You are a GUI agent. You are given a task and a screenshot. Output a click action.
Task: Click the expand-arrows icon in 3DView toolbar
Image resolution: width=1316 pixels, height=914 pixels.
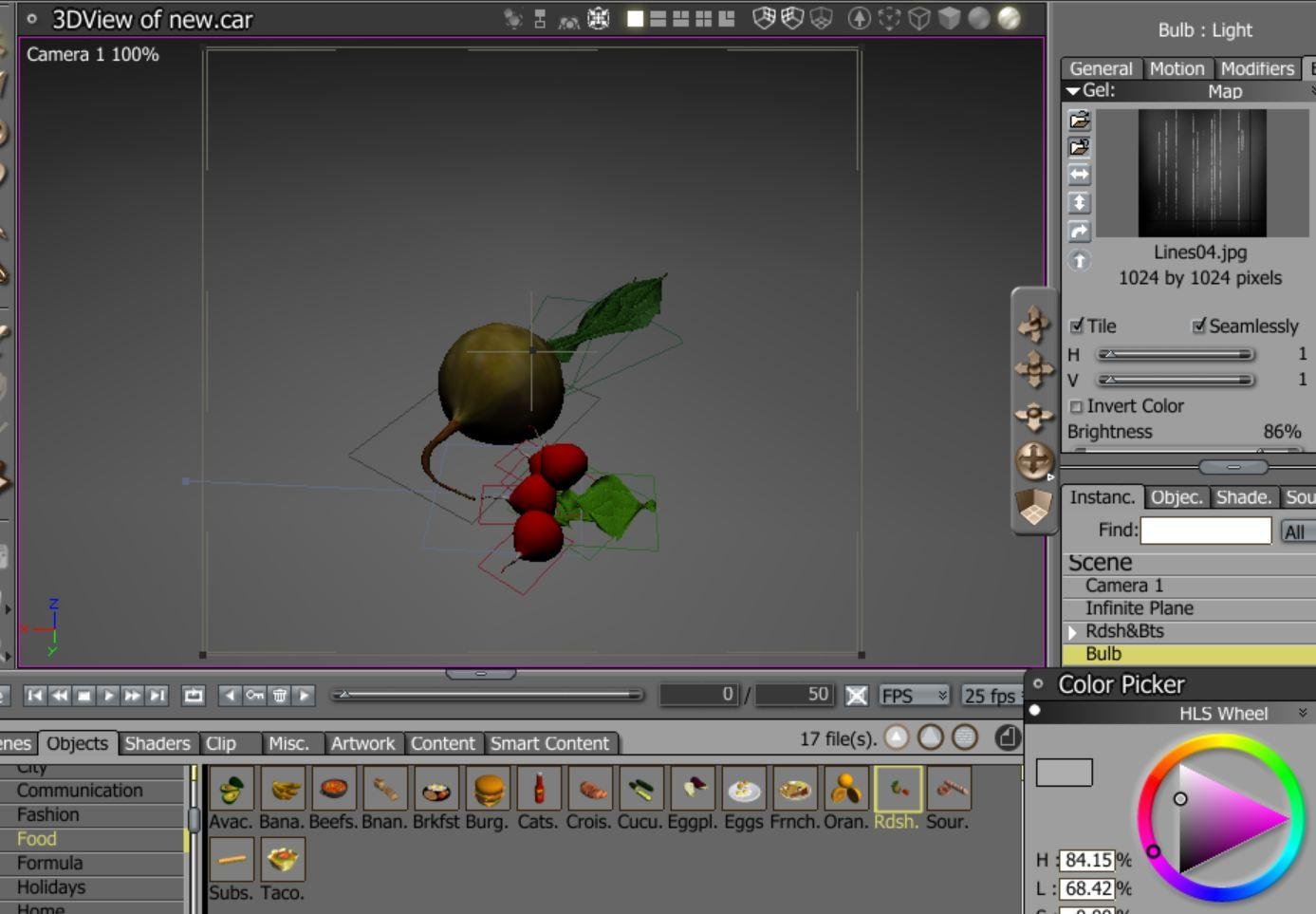599,19
